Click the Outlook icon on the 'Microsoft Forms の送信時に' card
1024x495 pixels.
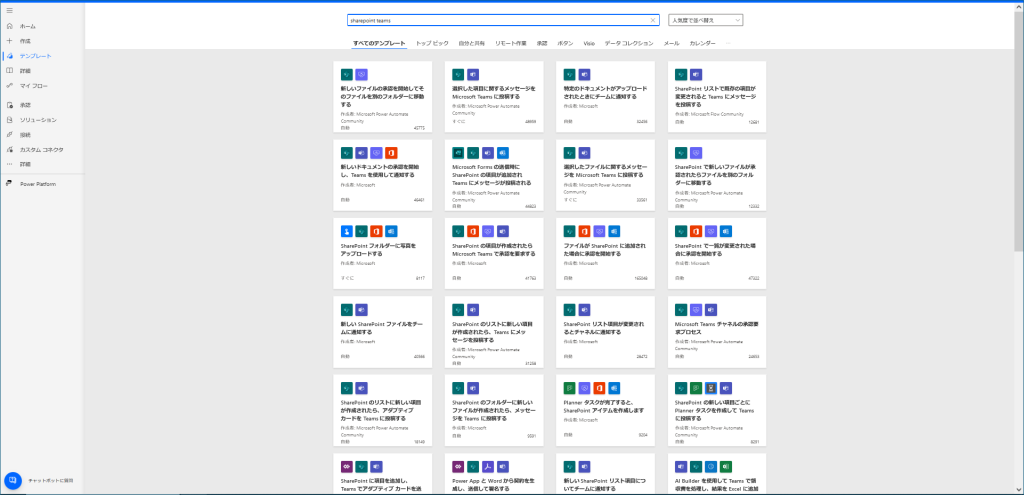(502, 153)
